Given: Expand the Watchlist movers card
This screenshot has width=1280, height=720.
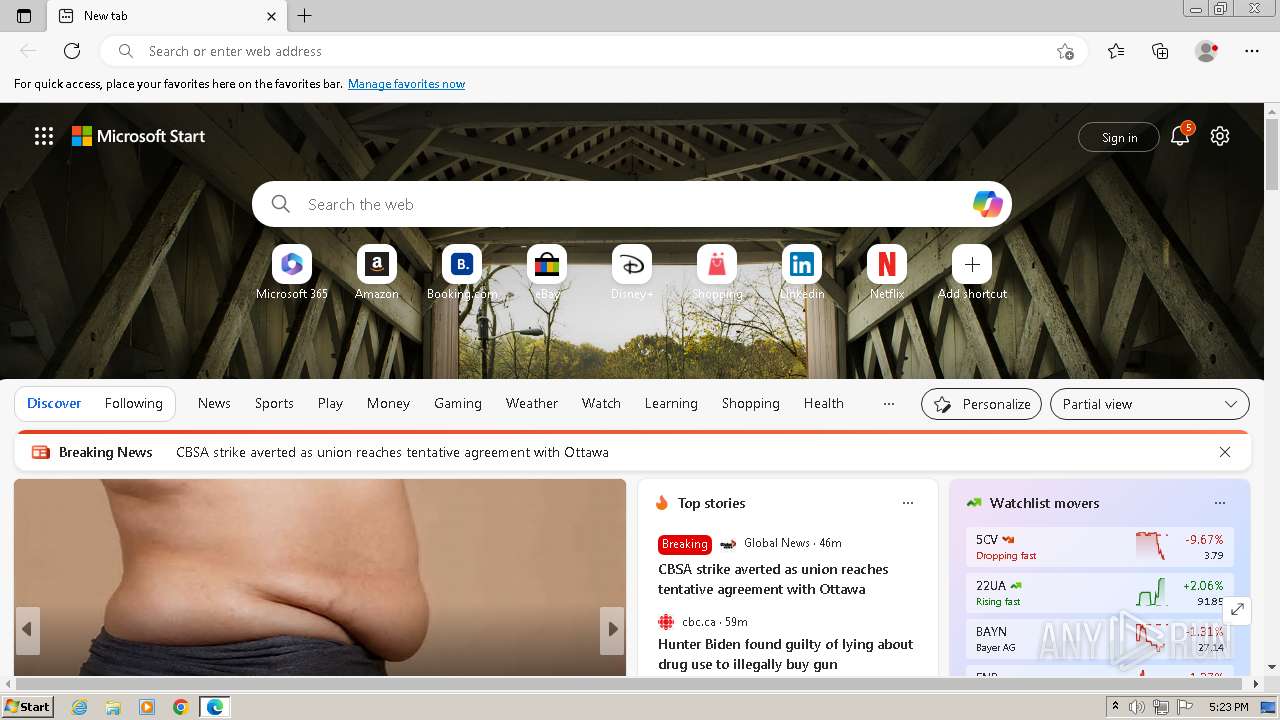Looking at the screenshot, I should [x=1237, y=609].
